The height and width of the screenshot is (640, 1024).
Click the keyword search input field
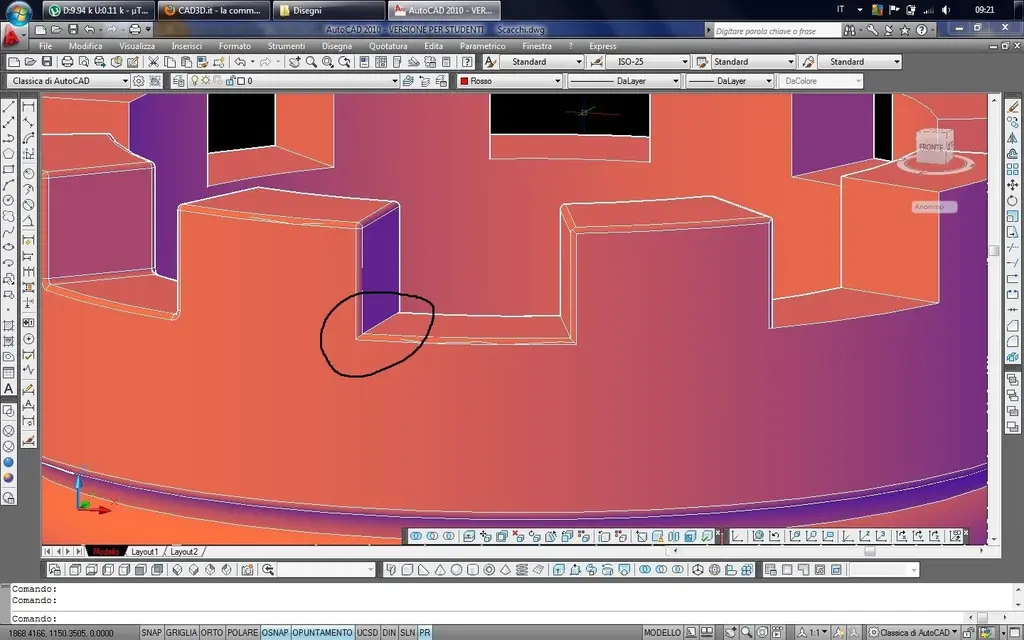pyautogui.click(x=776, y=31)
